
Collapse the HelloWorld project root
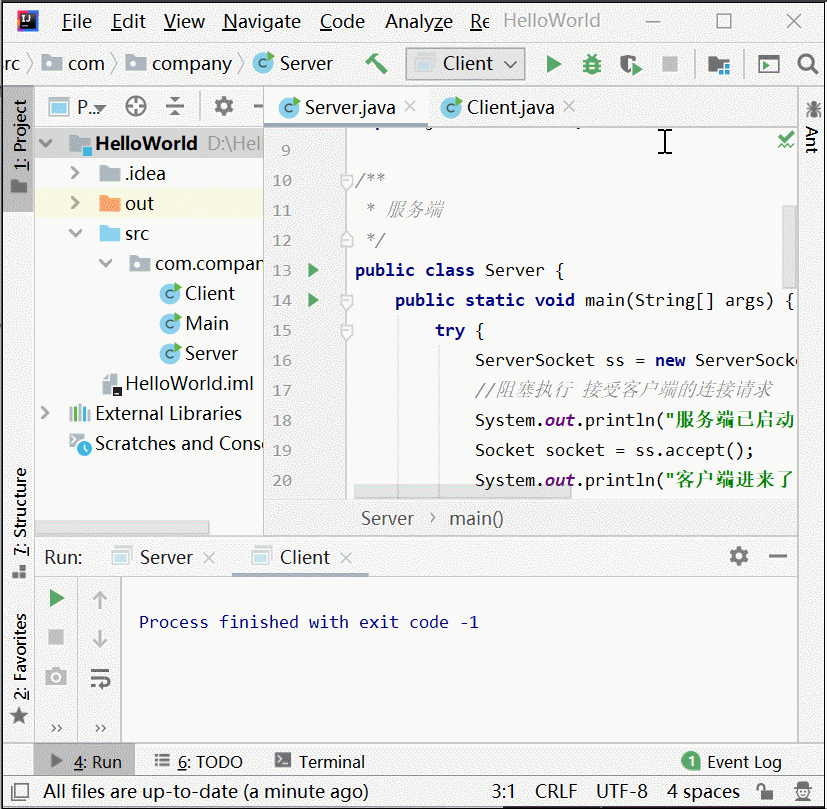(x=46, y=143)
